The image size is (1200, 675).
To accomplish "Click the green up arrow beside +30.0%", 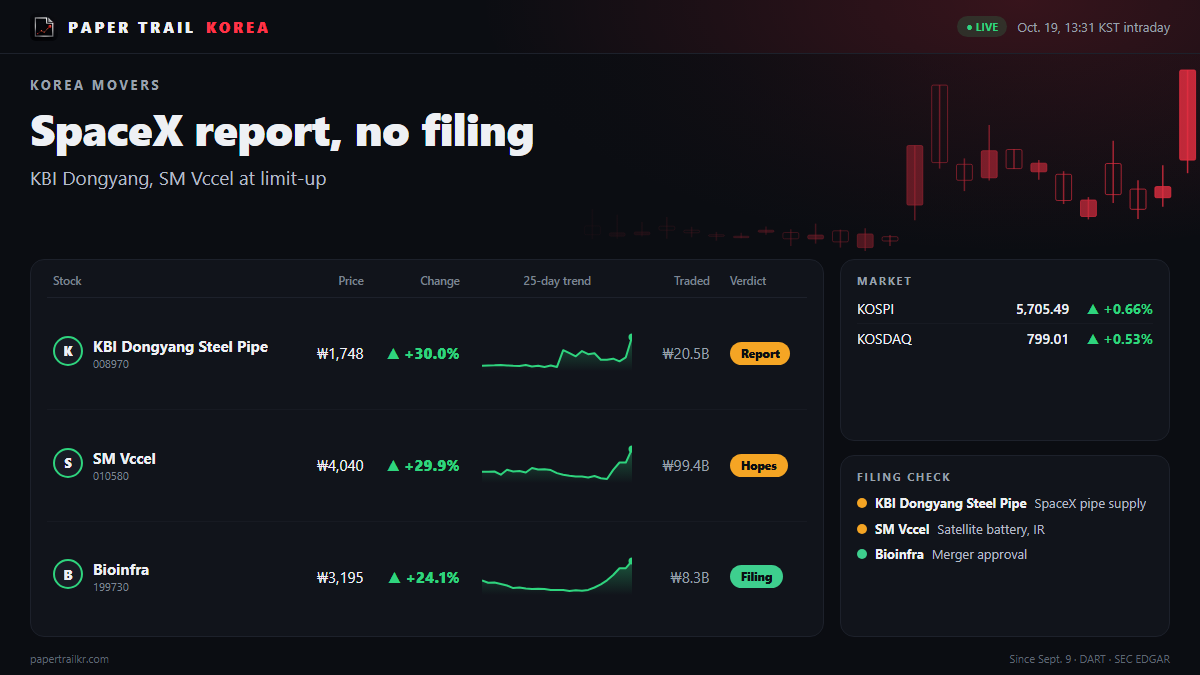I will pos(393,354).
